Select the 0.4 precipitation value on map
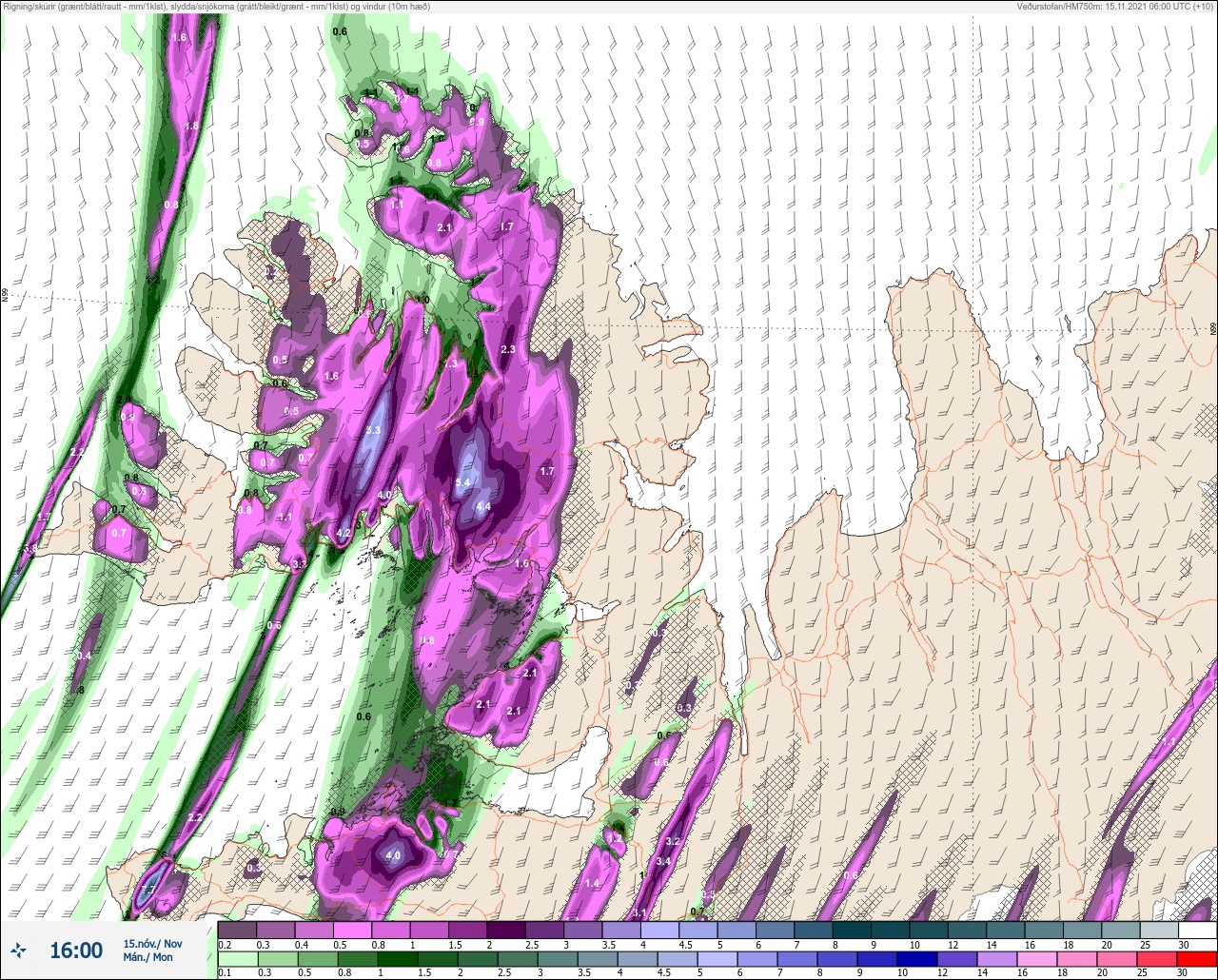 [x=84, y=656]
